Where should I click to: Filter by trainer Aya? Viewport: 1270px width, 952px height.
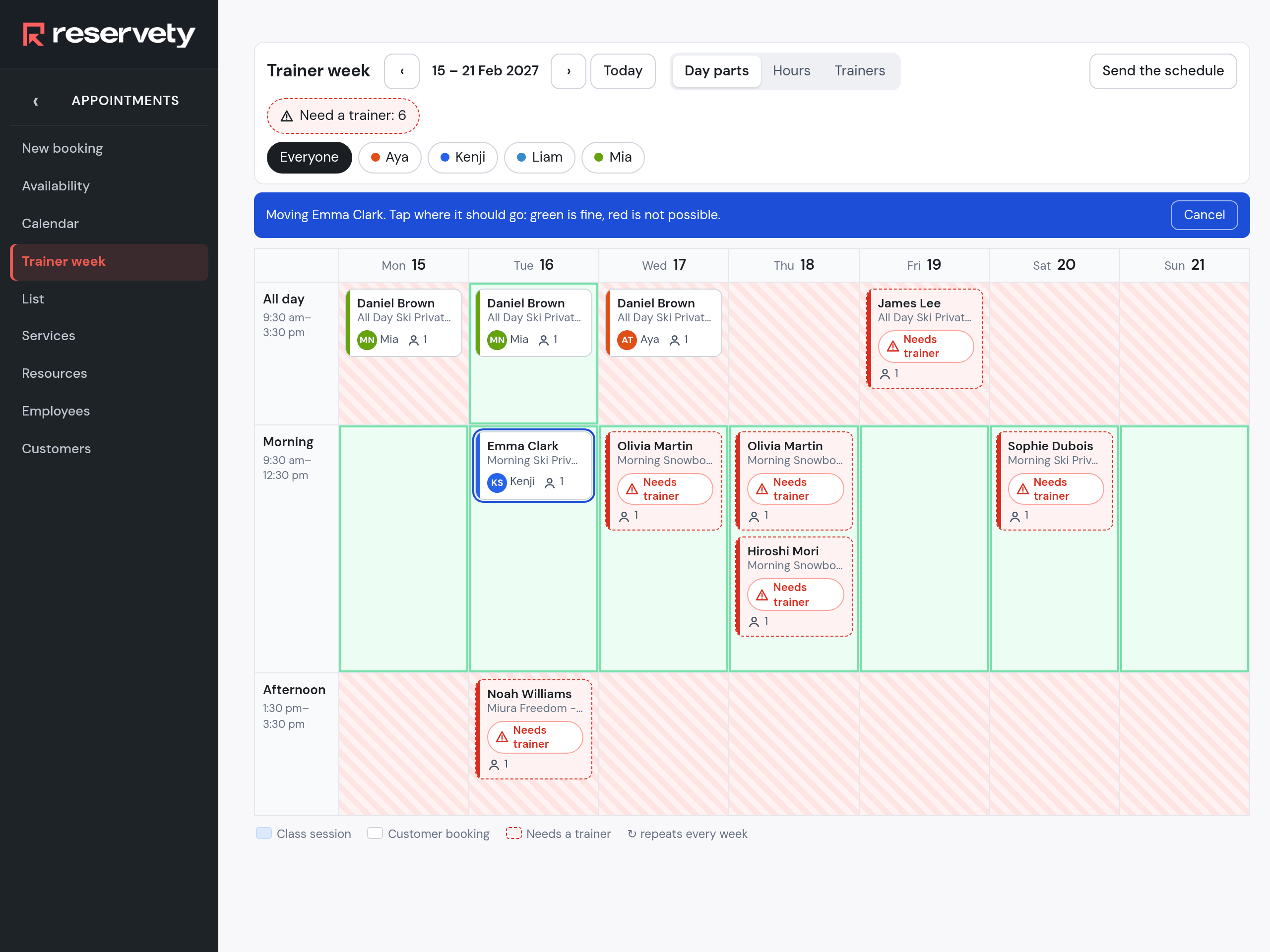coord(389,157)
